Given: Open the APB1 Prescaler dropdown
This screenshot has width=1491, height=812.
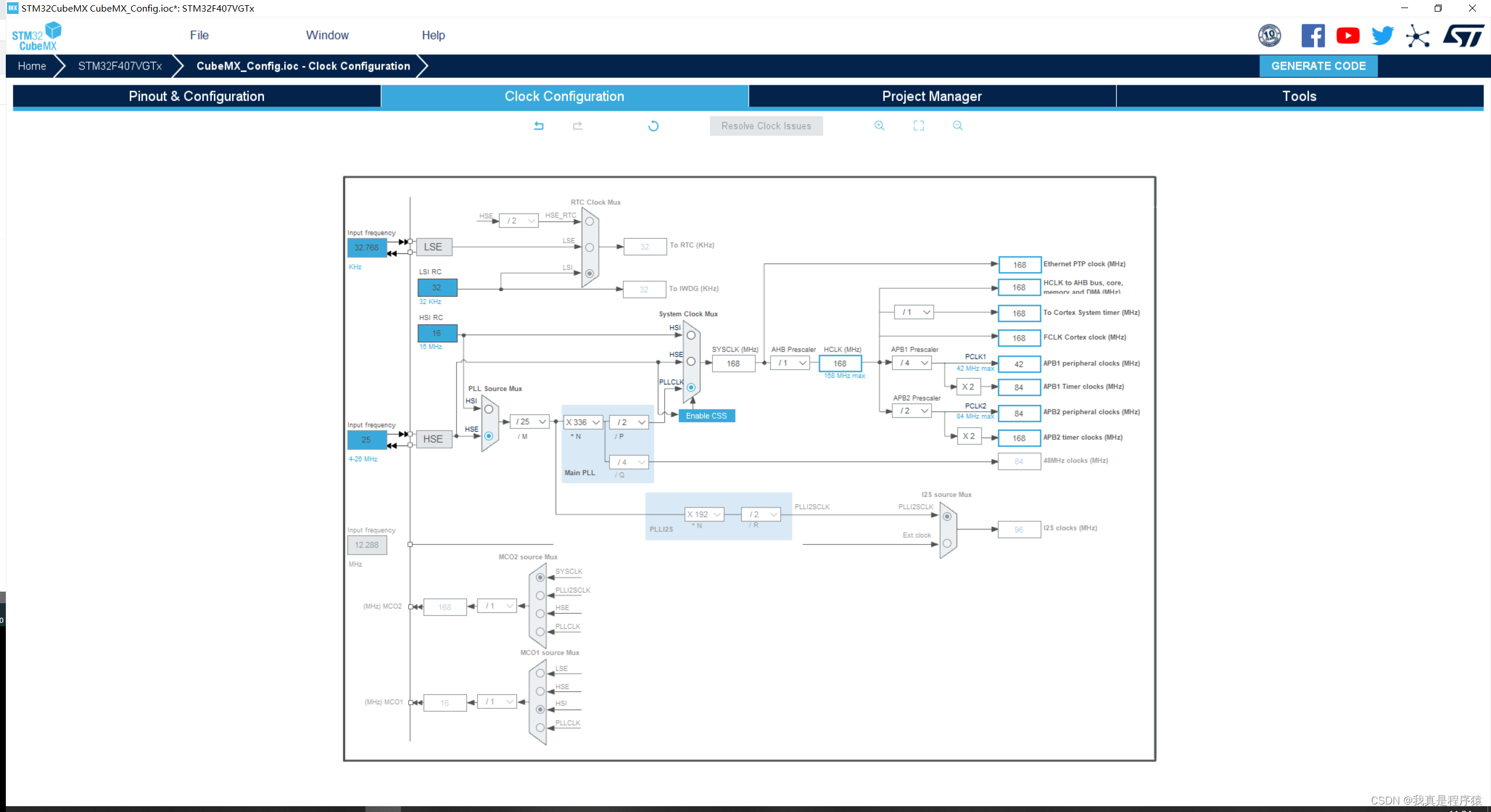Looking at the screenshot, I should tap(911, 363).
